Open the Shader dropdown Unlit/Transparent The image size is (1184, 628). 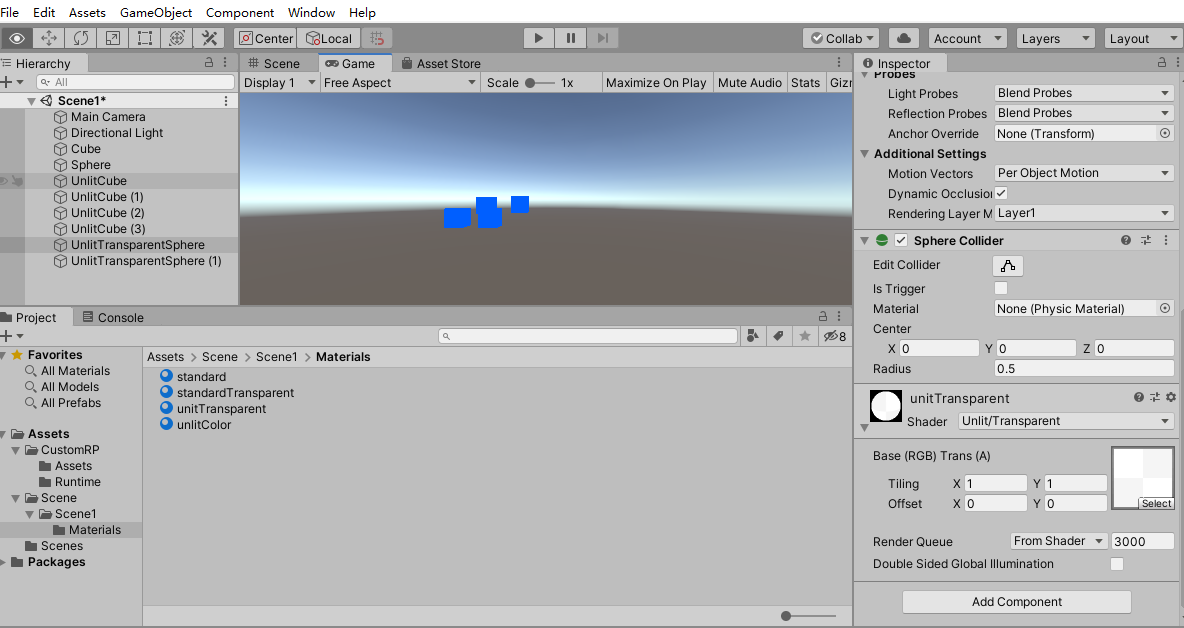coord(1066,421)
